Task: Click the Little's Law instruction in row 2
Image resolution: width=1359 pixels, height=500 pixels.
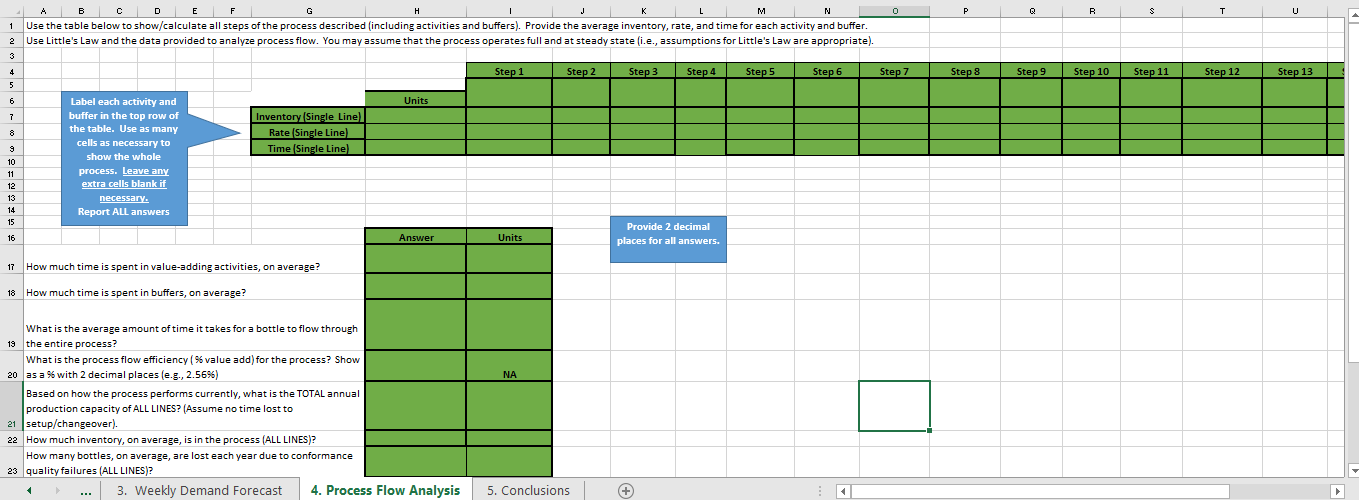Action: pos(449,40)
